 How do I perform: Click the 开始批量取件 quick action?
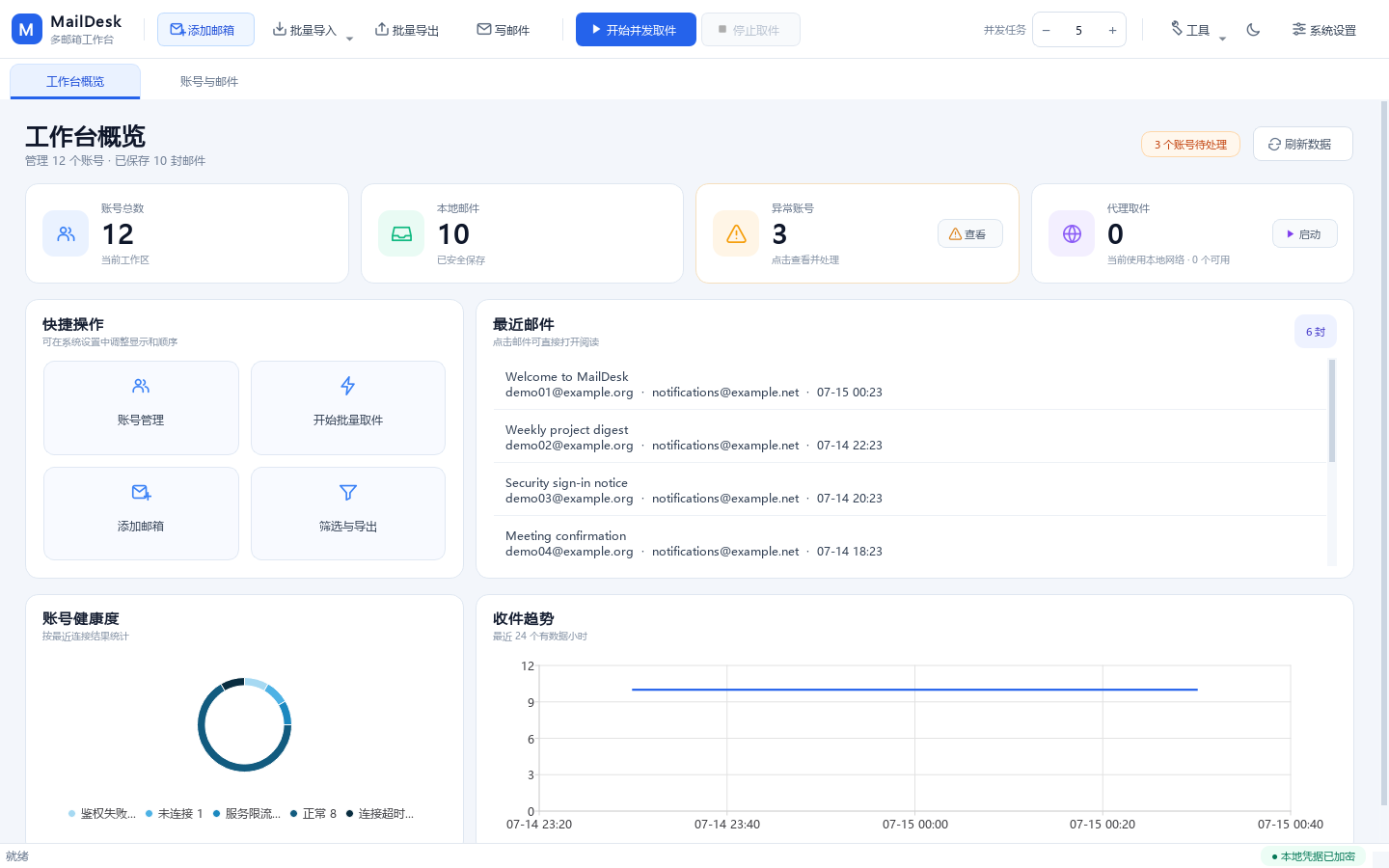click(x=348, y=408)
